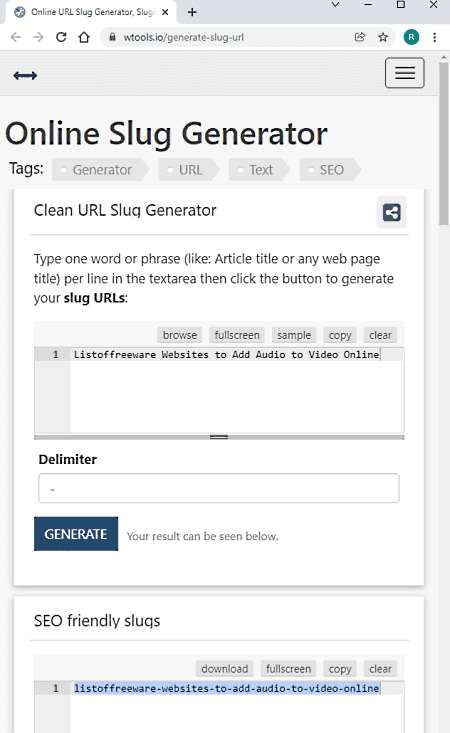Select the Generator tag
The image size is (450, 733).
coord(101,170)
